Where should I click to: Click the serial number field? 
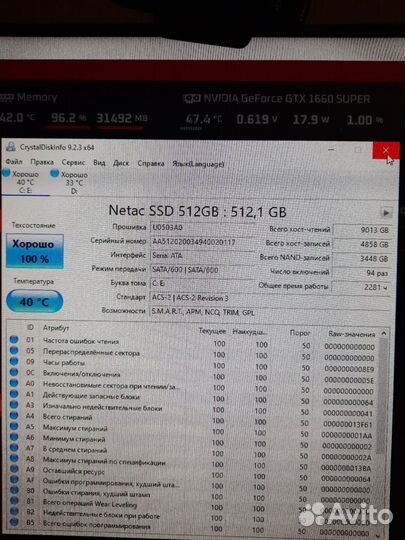[201, 242]
